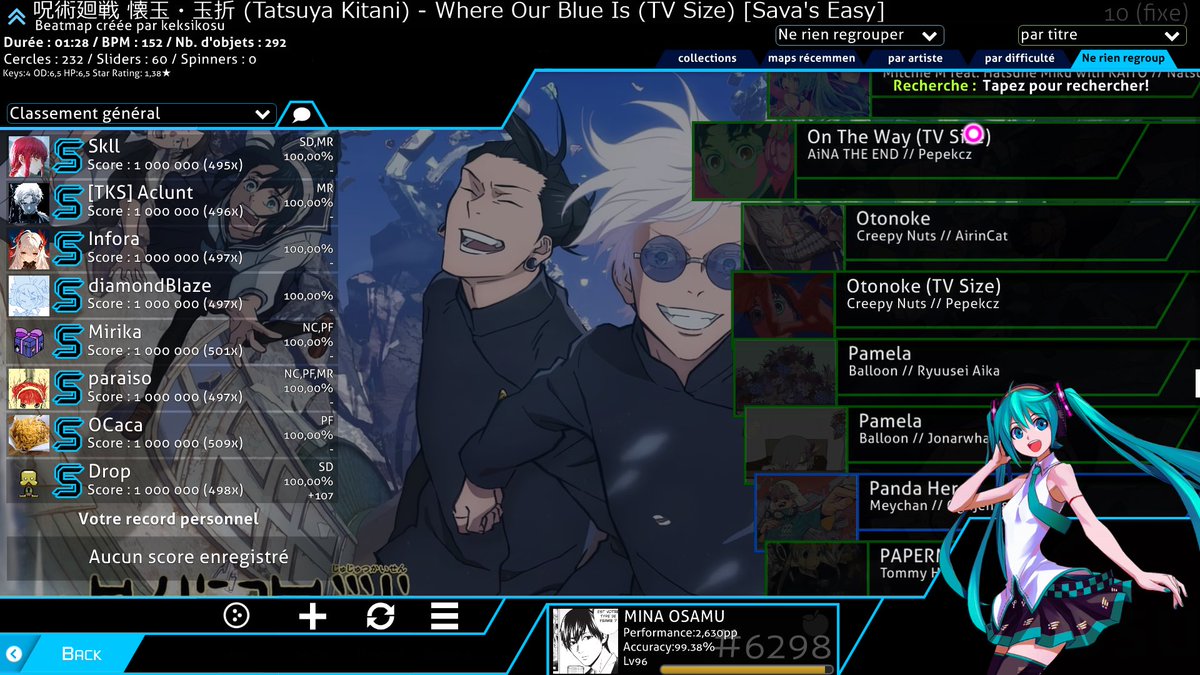Image resolution: width=1200 pixels, height=675 pixels.
Task: Expand the 'Ne rien regrouper' group dropdown
Action: pyautogui.click(x=859, y=35)
